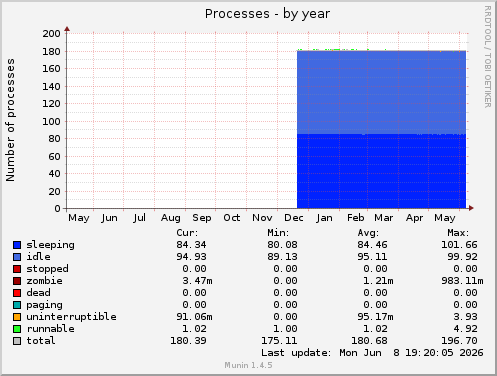Click the sleeping legend color swatch
The image size is (497, 376).
(x=17, y=245)
